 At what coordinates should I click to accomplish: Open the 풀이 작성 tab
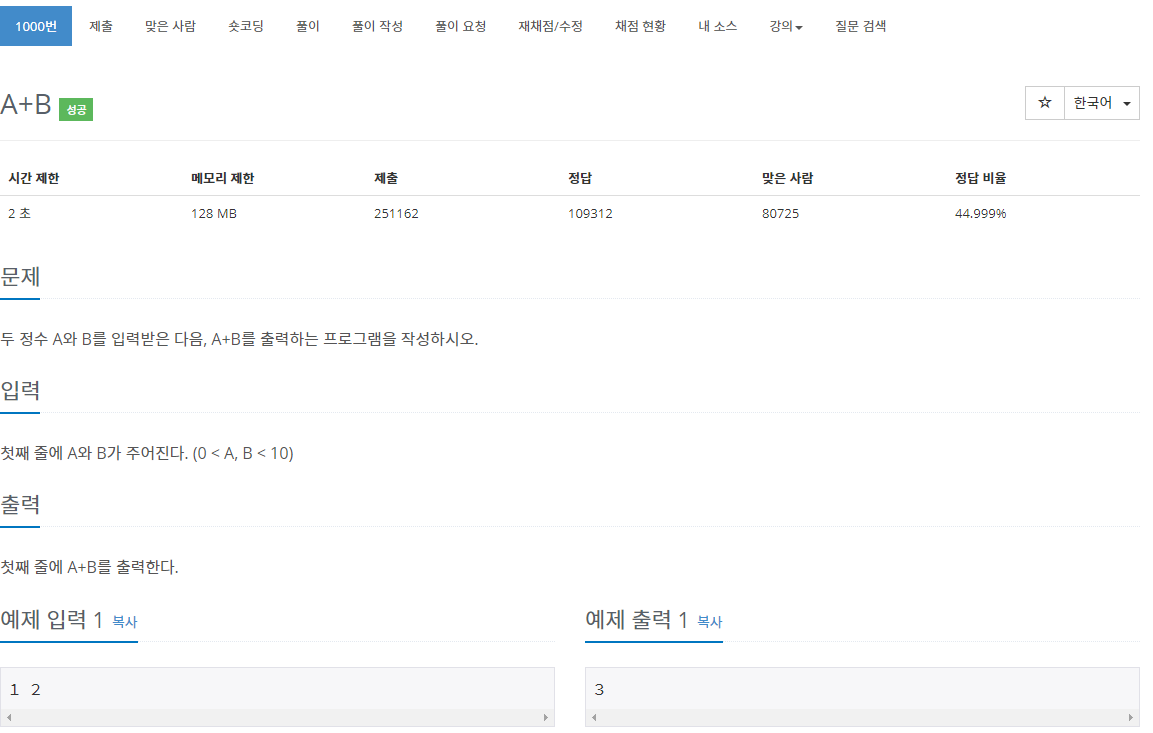(x=376, y=26)
